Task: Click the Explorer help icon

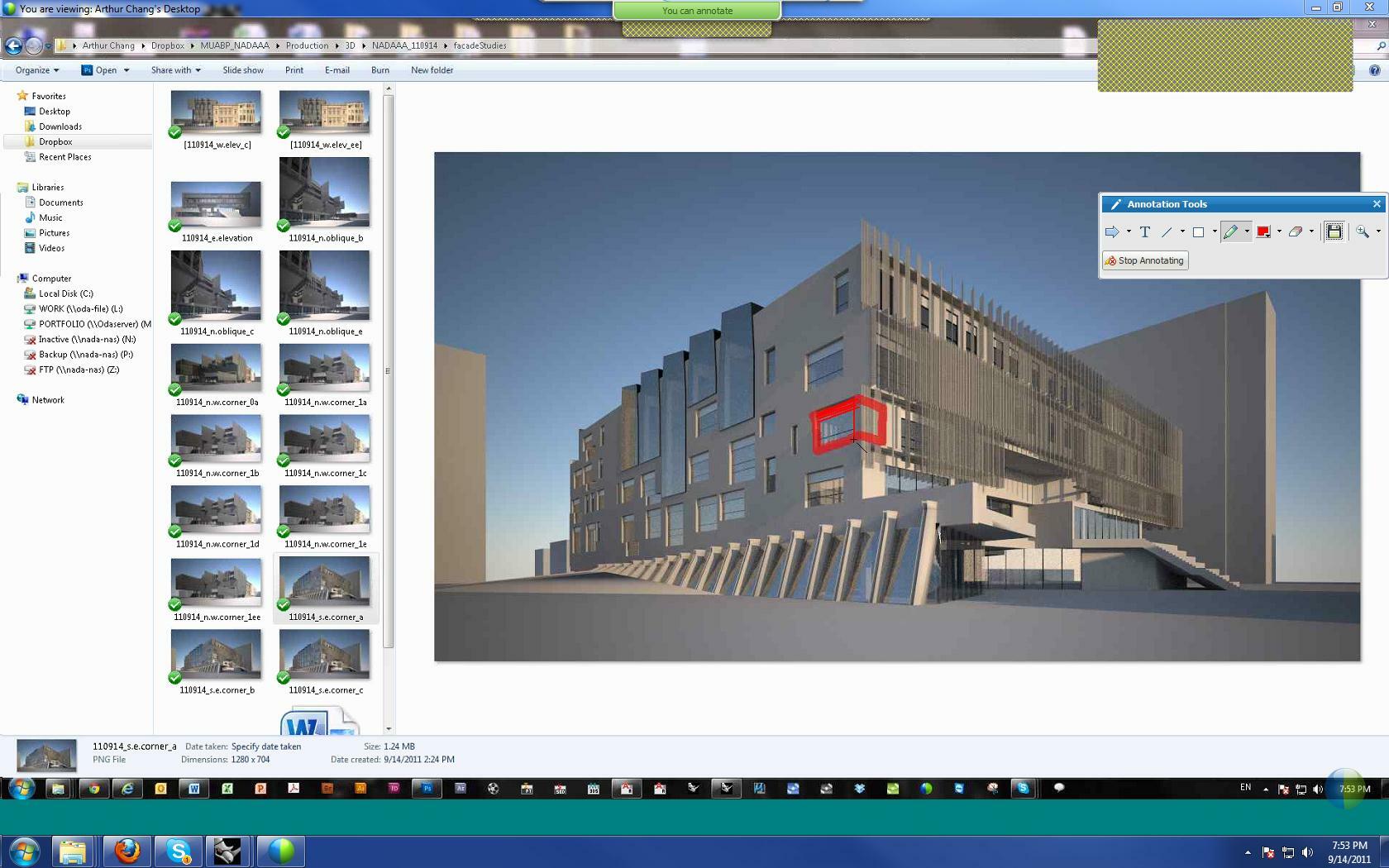Action: click(1375, 70)
